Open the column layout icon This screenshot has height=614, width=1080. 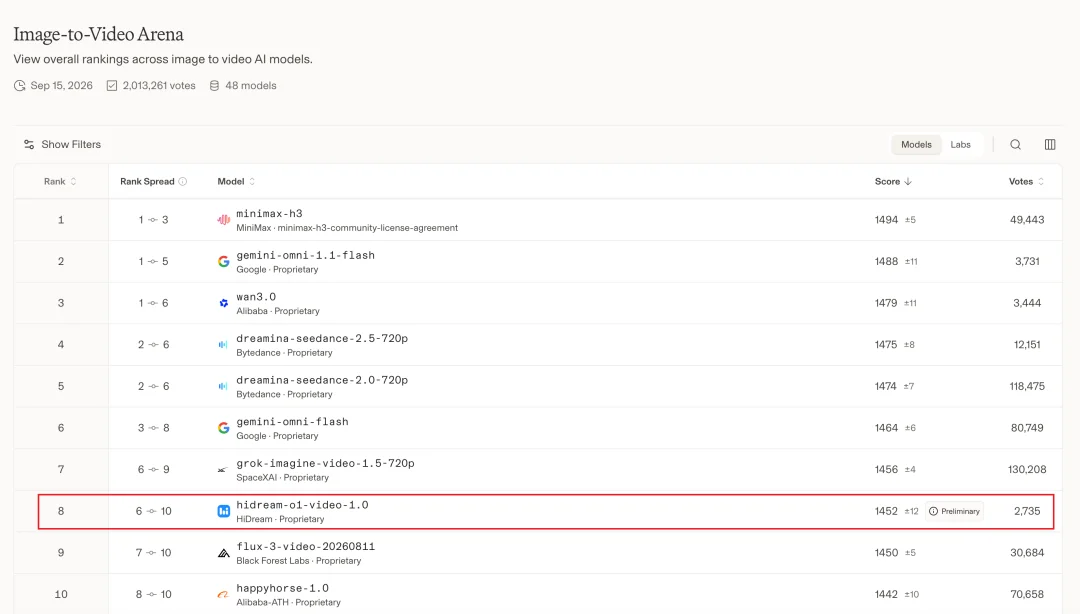[x=1050, y=145]
